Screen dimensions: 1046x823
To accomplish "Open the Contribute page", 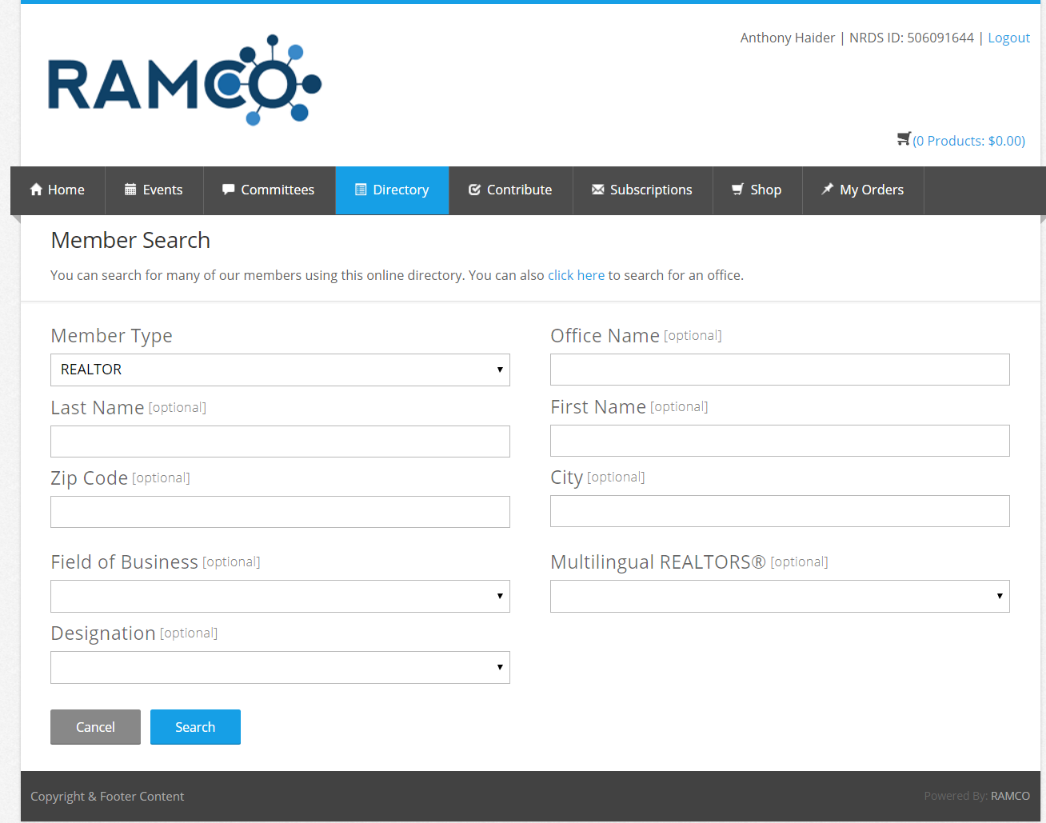I will [x=511, y=190].
